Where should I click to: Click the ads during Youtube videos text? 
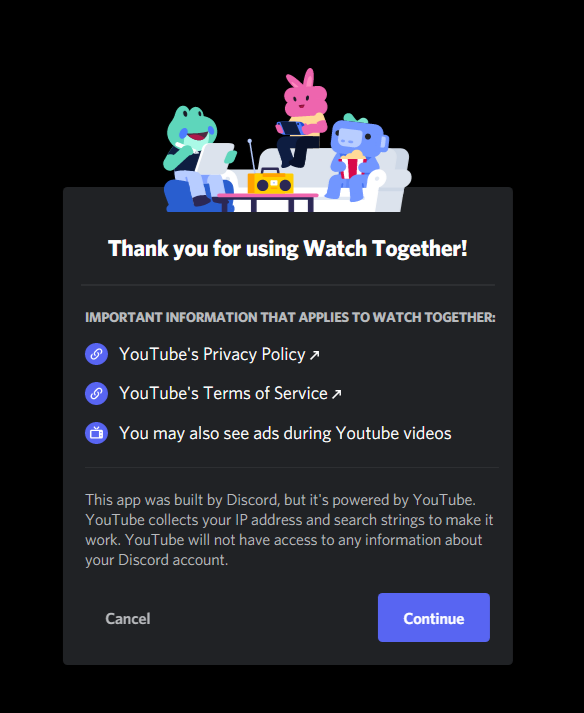point(285,433)
